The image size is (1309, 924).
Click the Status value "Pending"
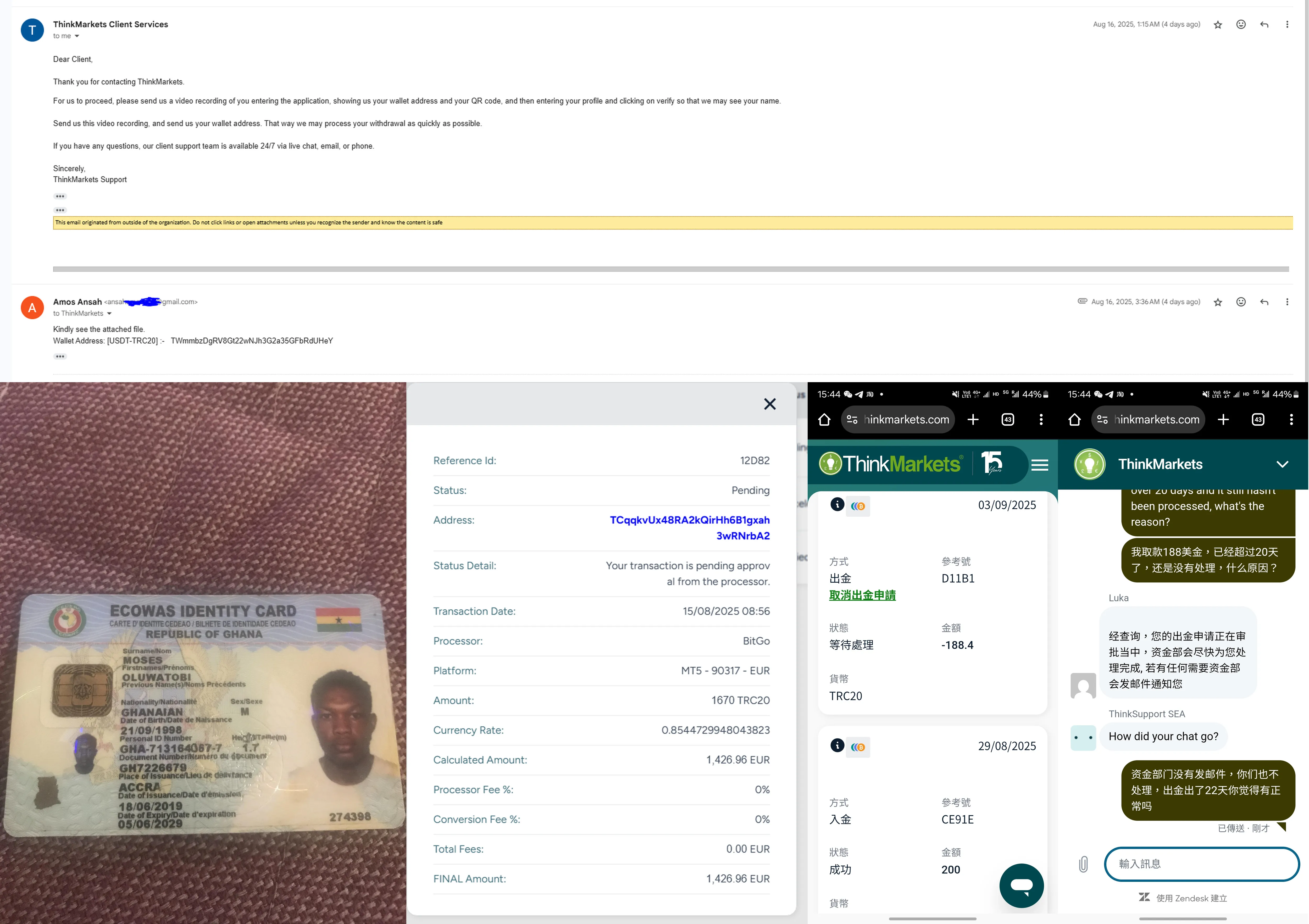(750, 490)
